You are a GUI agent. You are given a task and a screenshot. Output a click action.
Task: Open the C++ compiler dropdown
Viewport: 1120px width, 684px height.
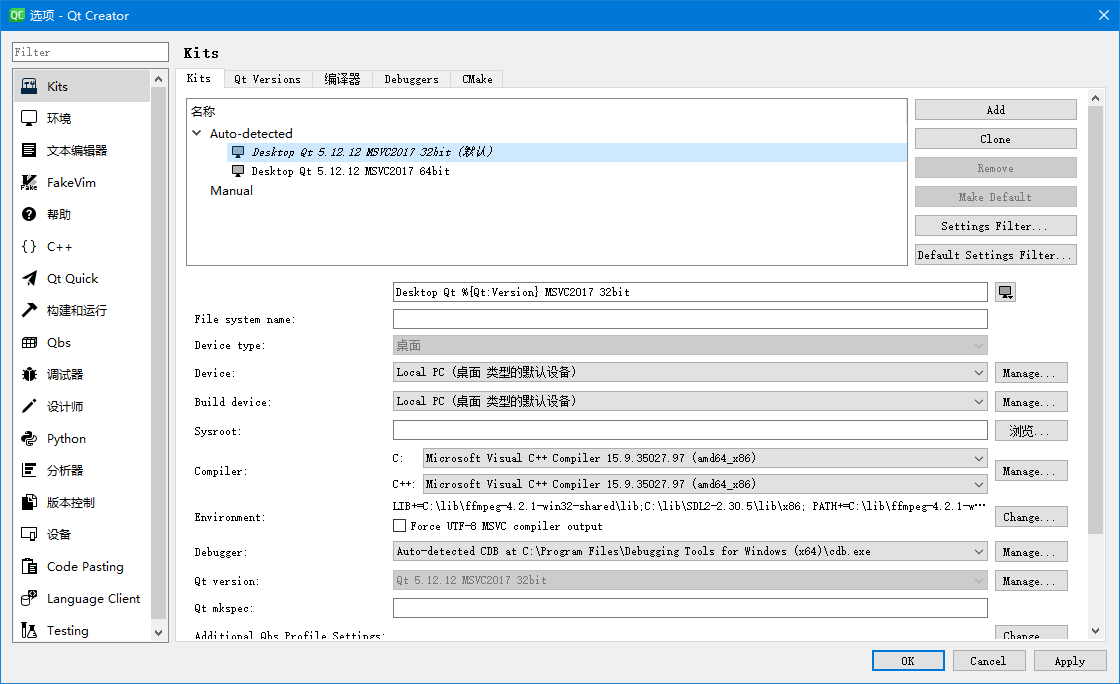pos(705,484)
